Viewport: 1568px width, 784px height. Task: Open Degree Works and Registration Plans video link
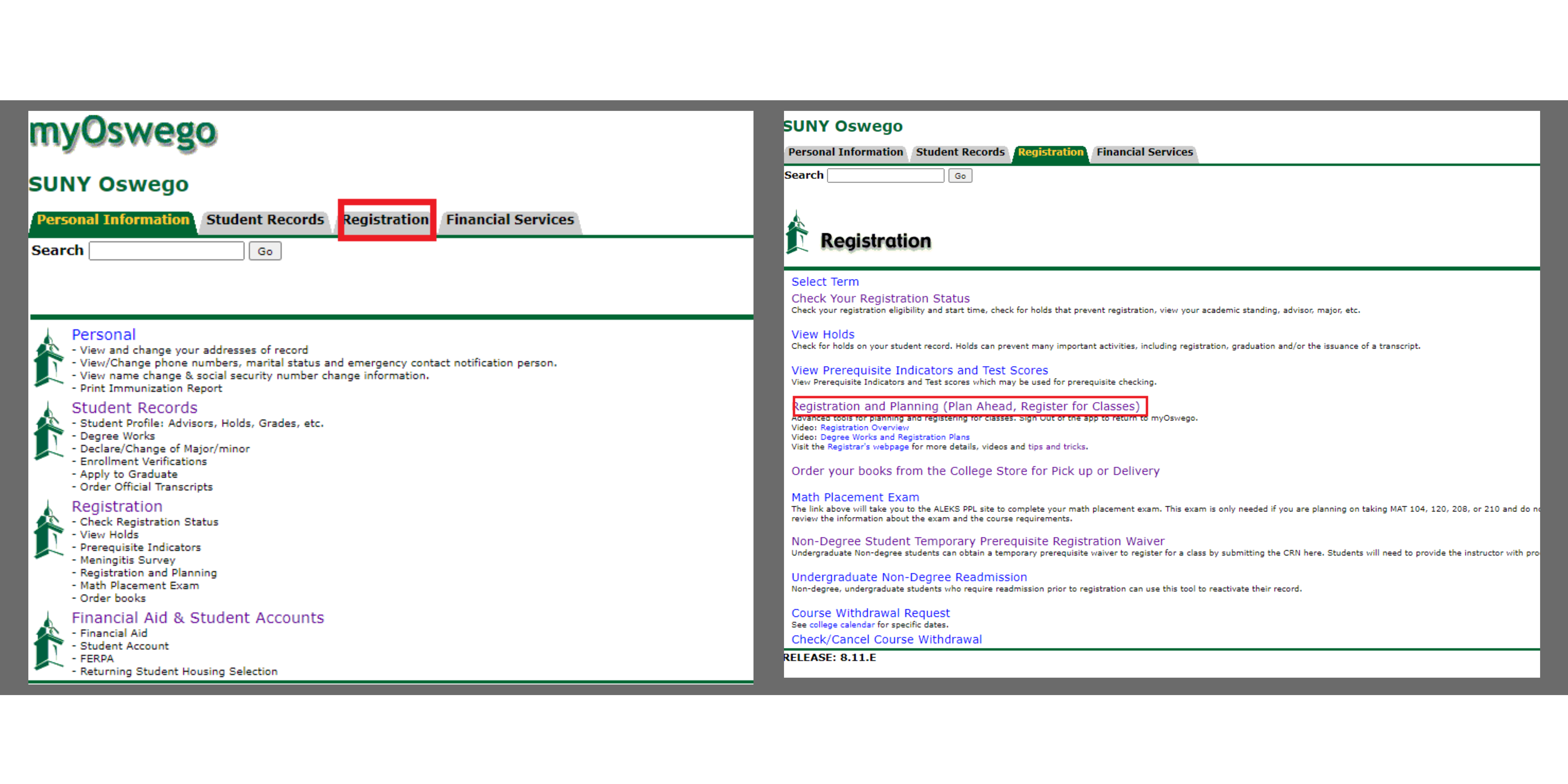click(x=895, y=437)
